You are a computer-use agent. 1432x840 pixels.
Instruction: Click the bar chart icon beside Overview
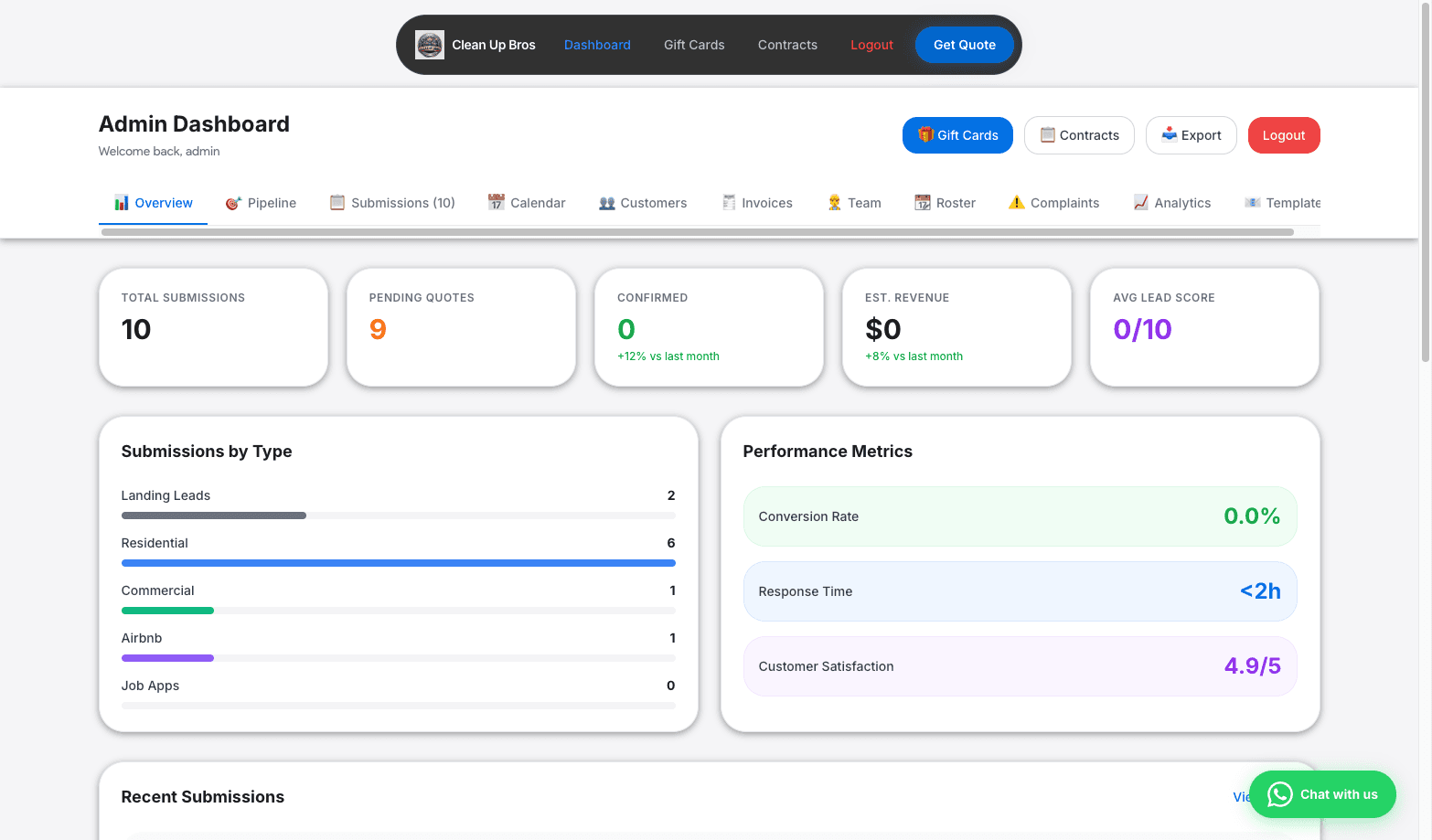coord(122,203)
